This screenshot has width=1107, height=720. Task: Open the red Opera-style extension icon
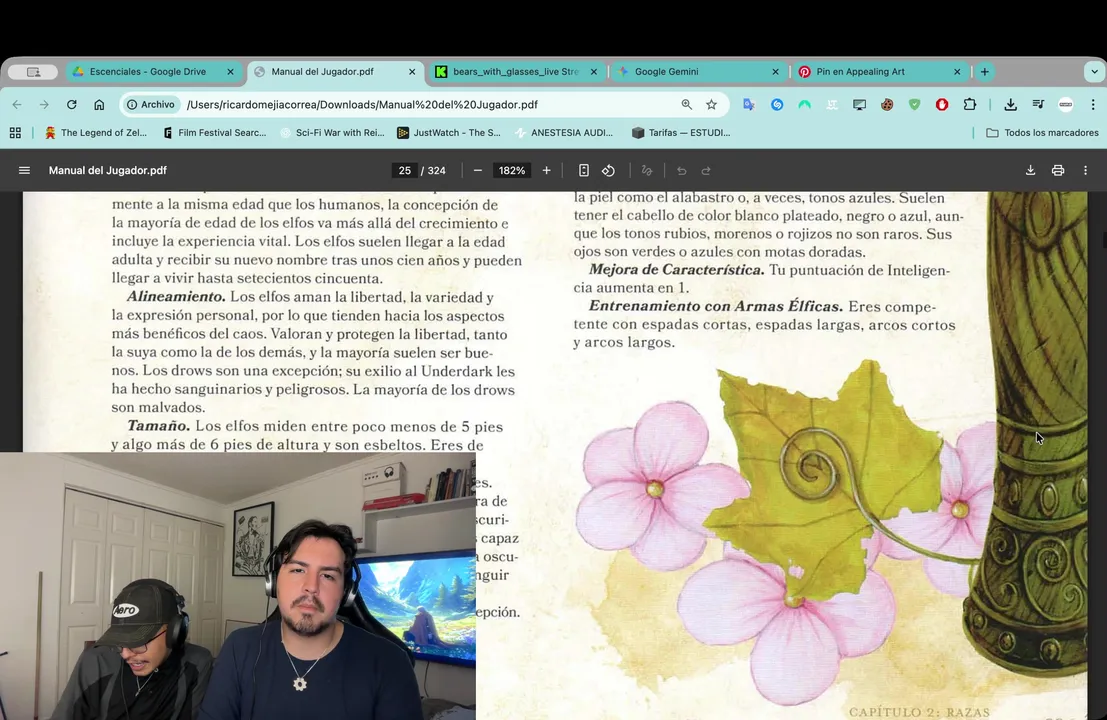[x=942, y=104]
